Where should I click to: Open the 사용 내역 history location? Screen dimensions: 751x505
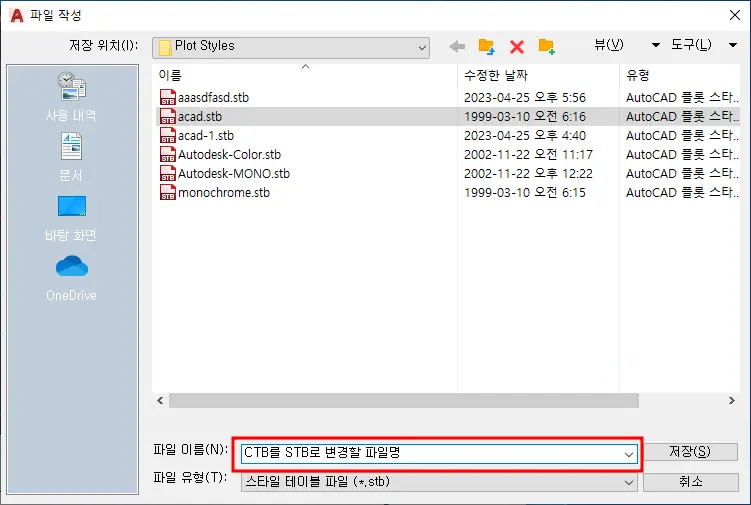pos(71,98)
